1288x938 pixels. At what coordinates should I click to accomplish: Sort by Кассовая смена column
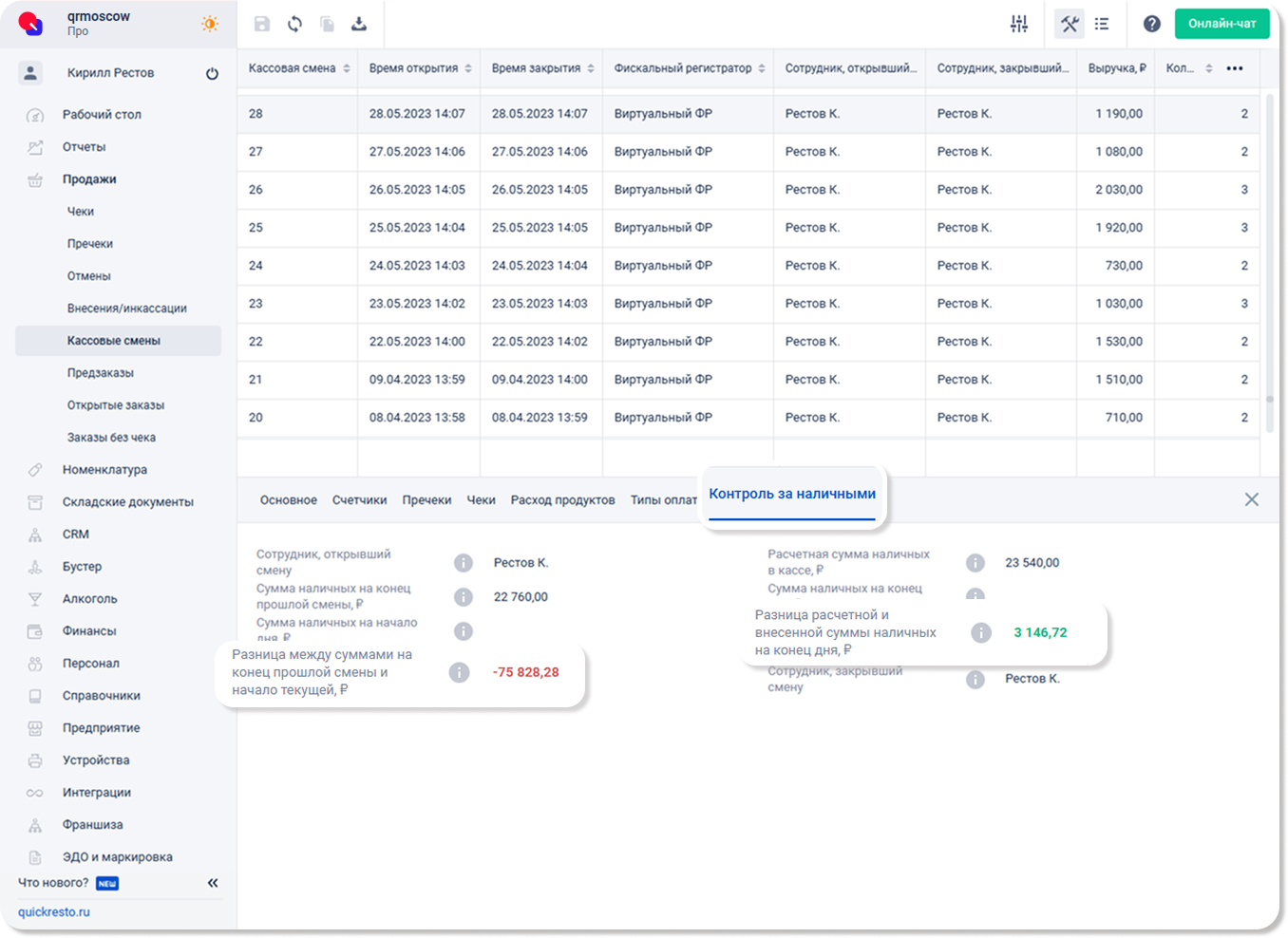347,68
